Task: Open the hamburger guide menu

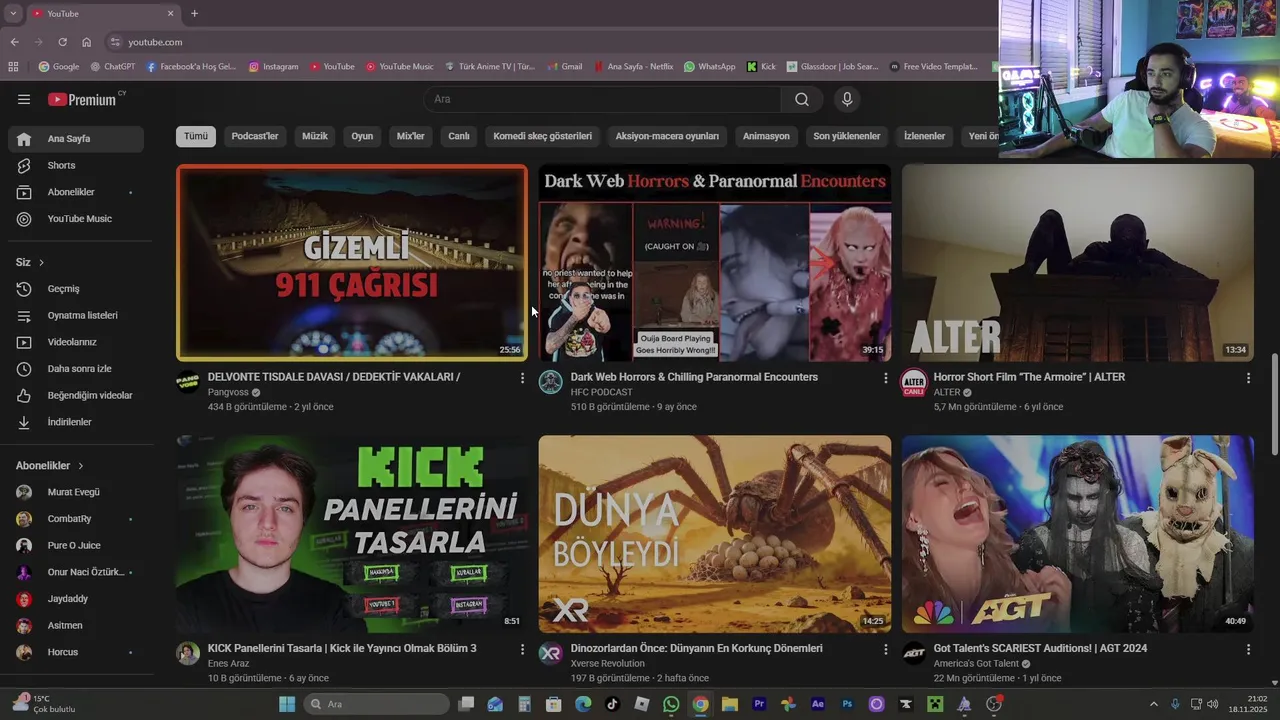Action: coord(24,99)
